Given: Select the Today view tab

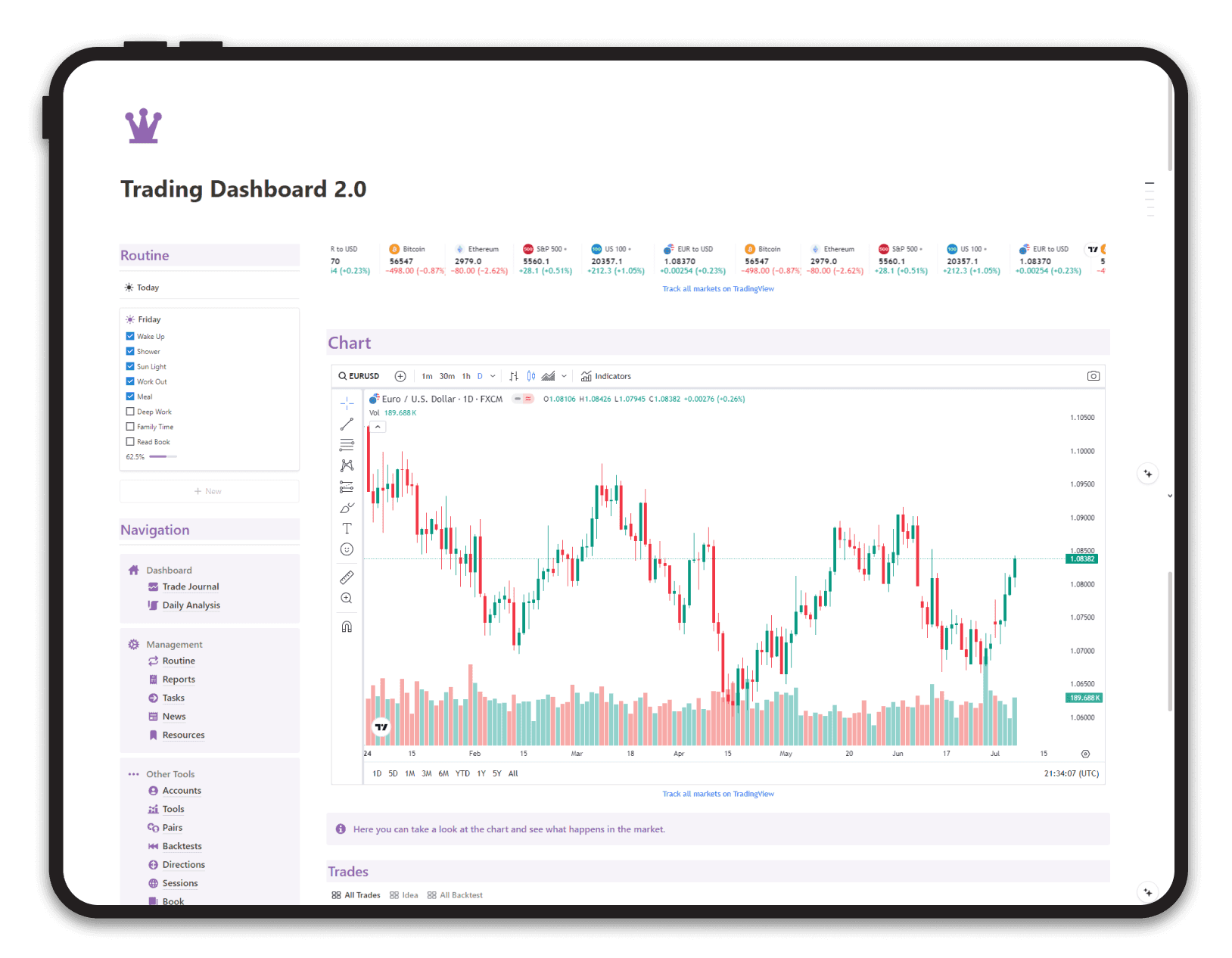Looking at the screenshot, I should point(142,288).
